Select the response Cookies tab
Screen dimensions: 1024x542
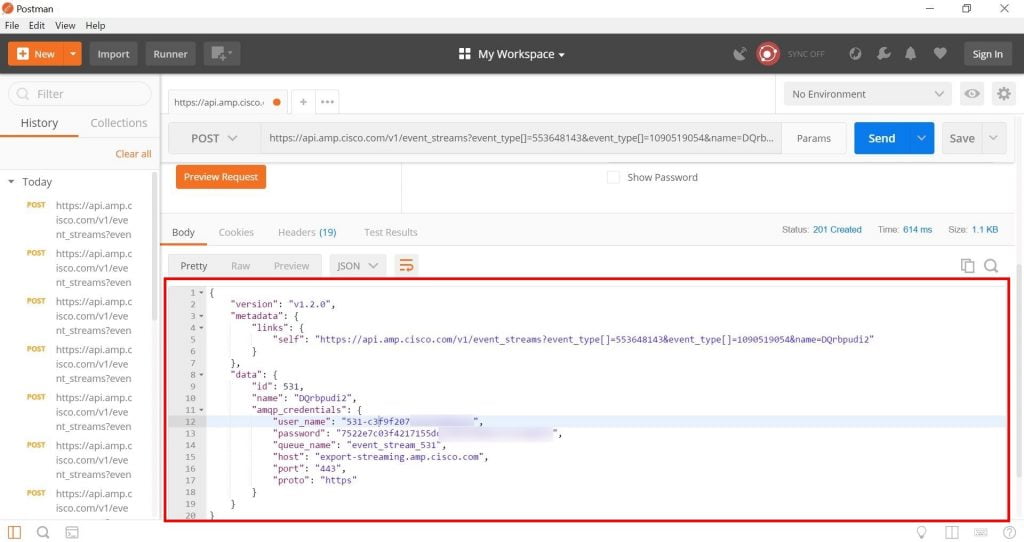[x=236, y=232]
